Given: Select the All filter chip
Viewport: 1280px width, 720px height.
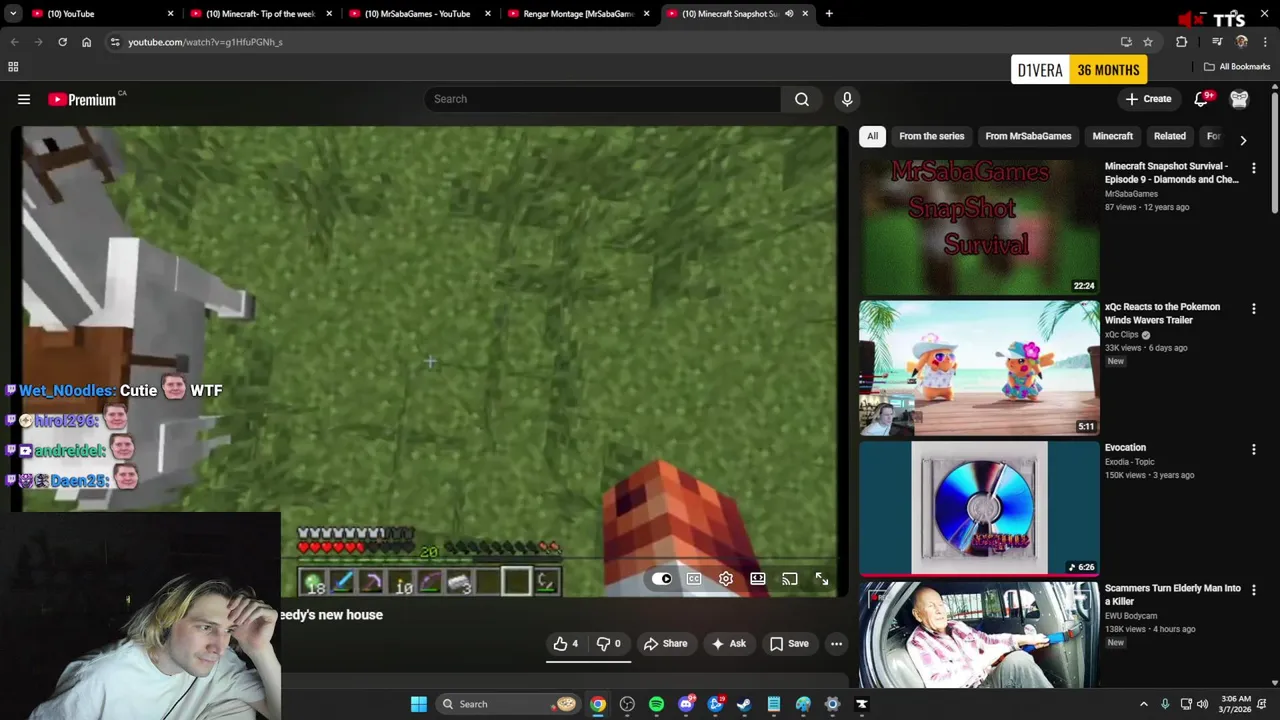Looking at the screenshot, I should pos(872,136).
